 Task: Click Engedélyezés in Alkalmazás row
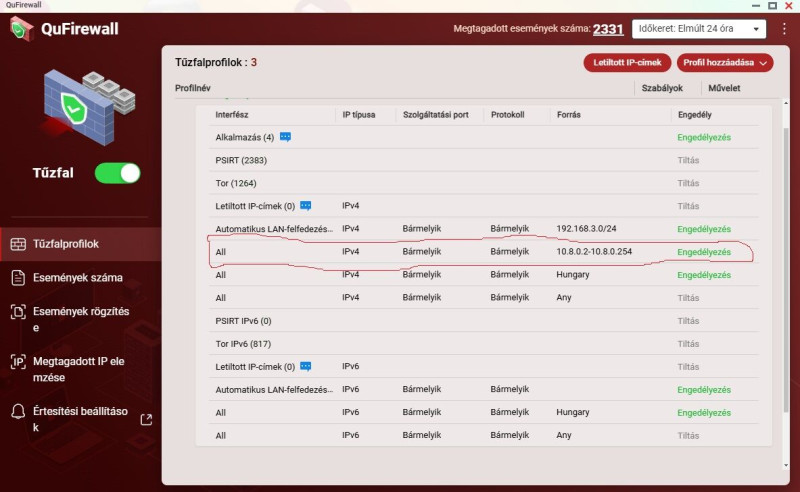(x=704, y=137)
